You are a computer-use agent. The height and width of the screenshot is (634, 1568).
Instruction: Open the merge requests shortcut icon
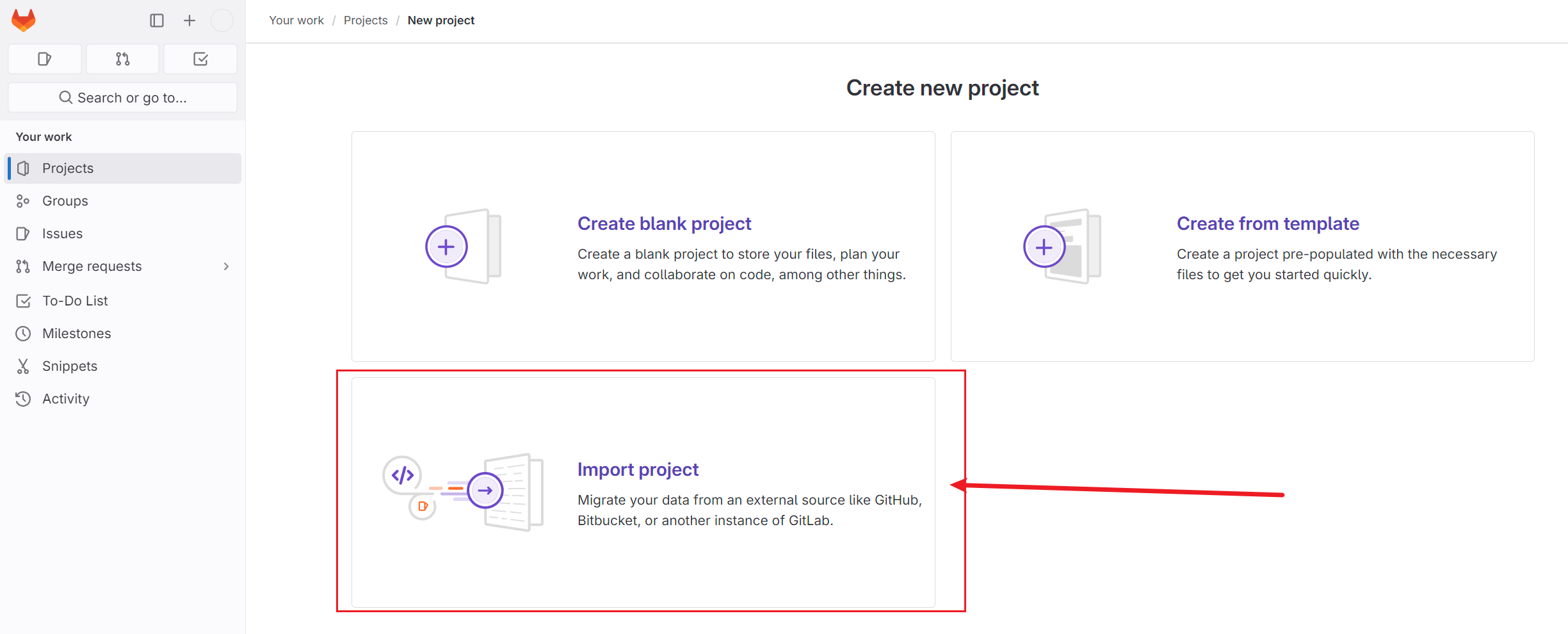123,59
